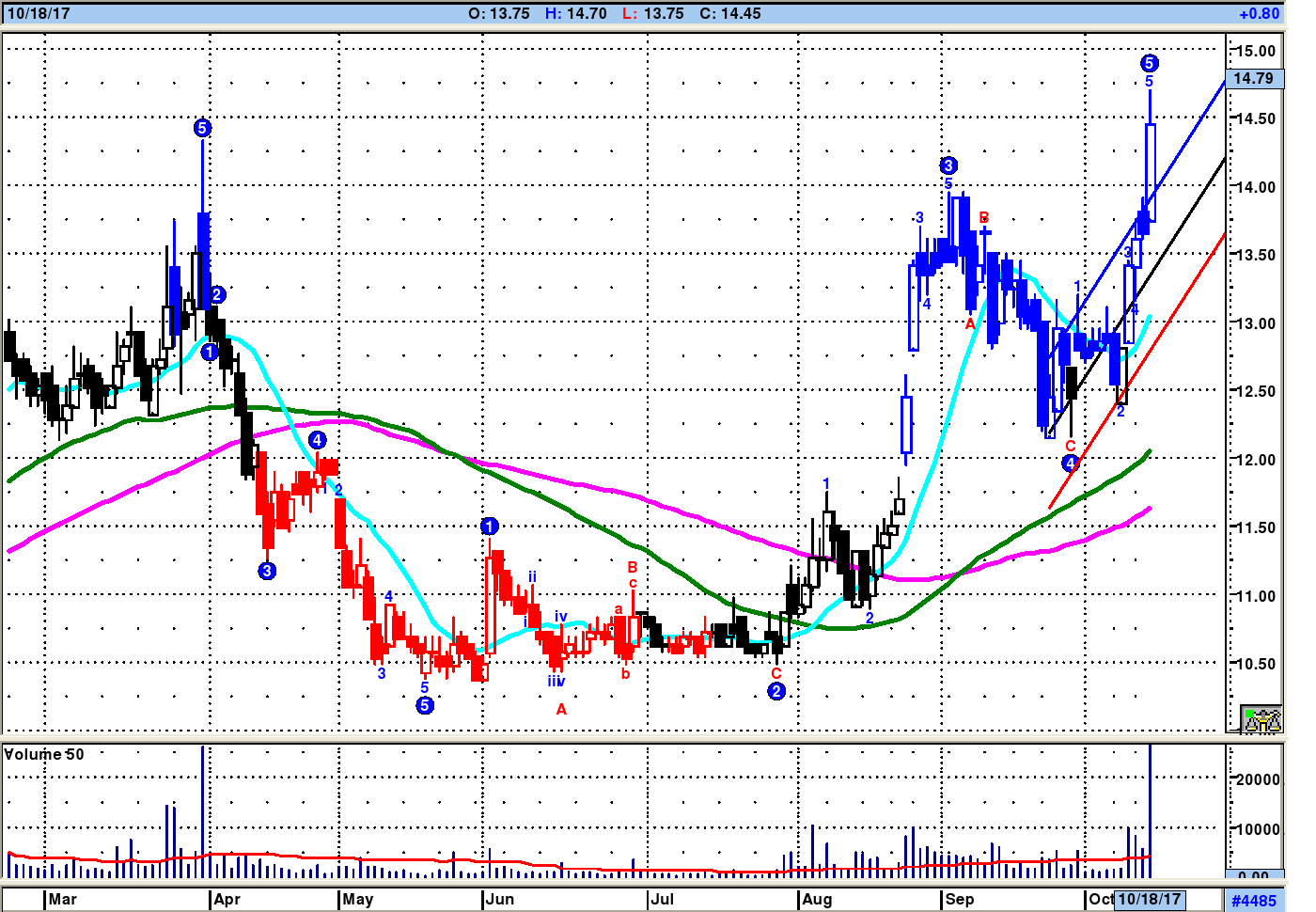Select circled wave 3 marker at September peak
This screenshot has height=912, width=1316.
point(948,165)
